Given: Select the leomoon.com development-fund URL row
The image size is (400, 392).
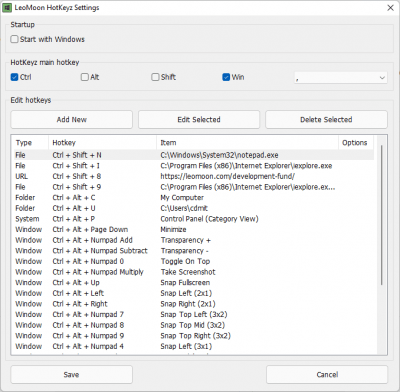Looking at the screenshot, I should click(193, 176).
